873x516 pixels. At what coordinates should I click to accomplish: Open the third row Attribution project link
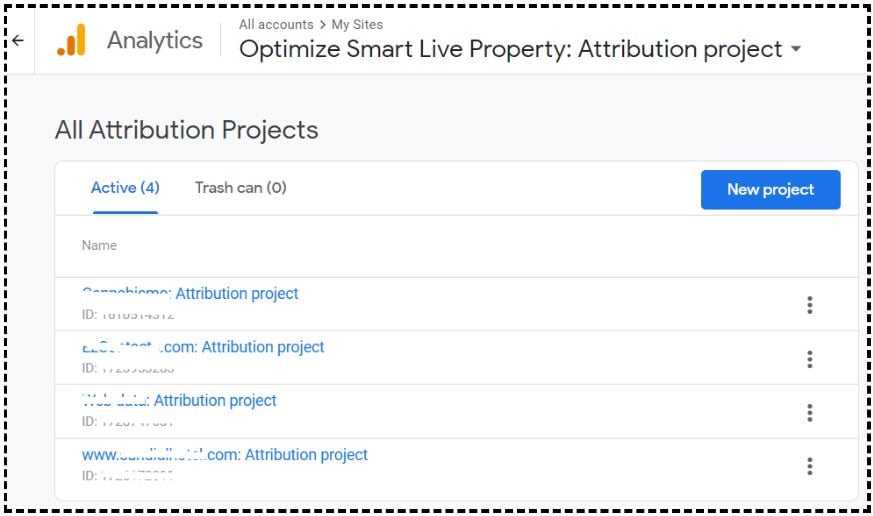click(179, 400)
